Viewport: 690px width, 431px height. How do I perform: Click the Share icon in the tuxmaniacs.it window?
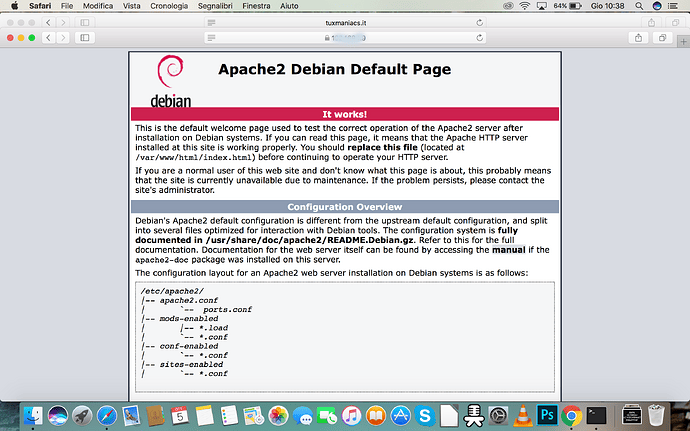652,22
